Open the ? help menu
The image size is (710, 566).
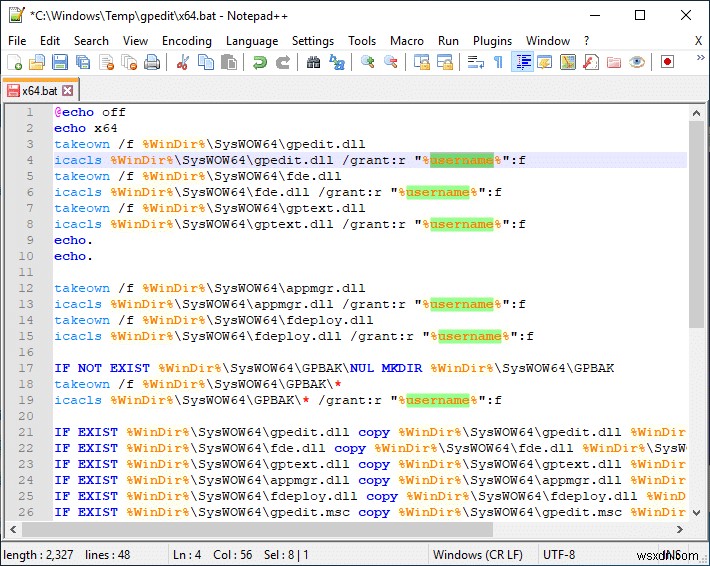pyautogui.click(x=586, y=41)
